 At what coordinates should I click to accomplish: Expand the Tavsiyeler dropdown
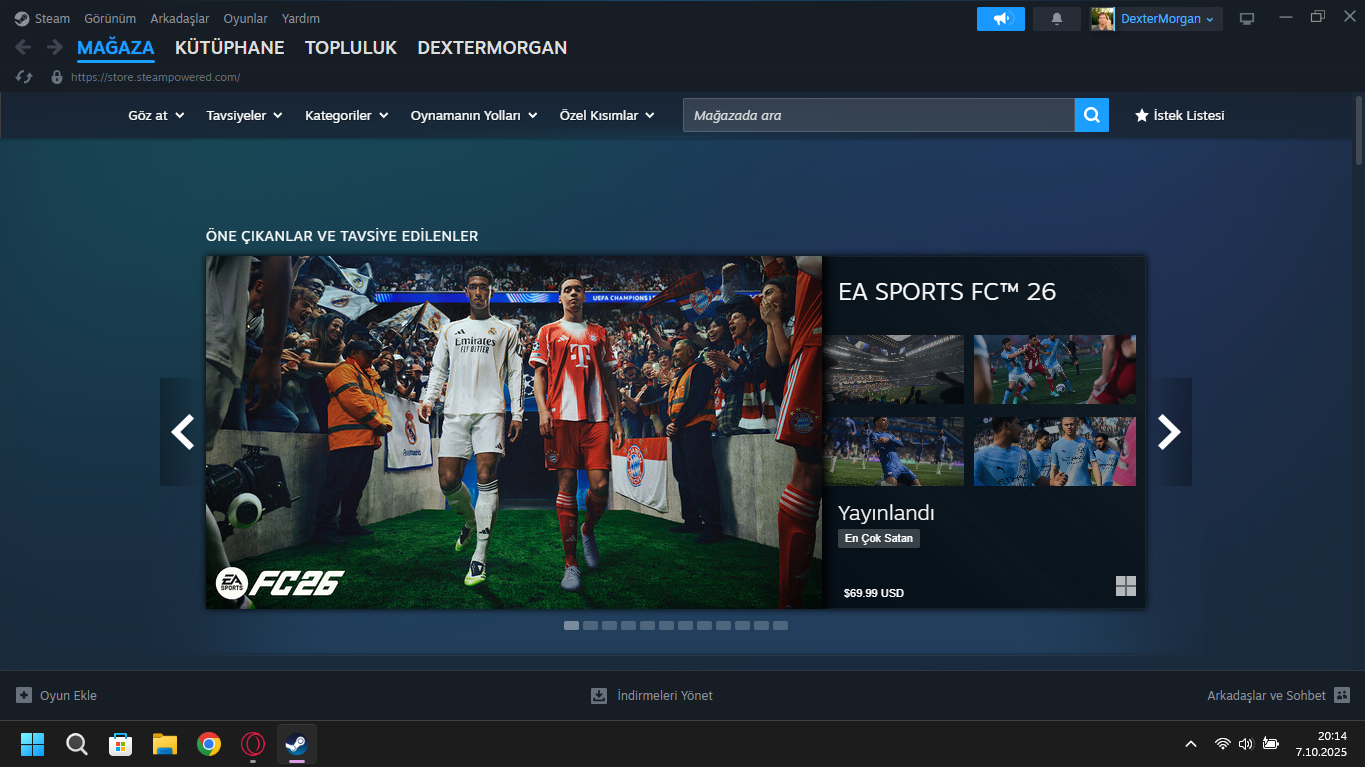[245, 115]
